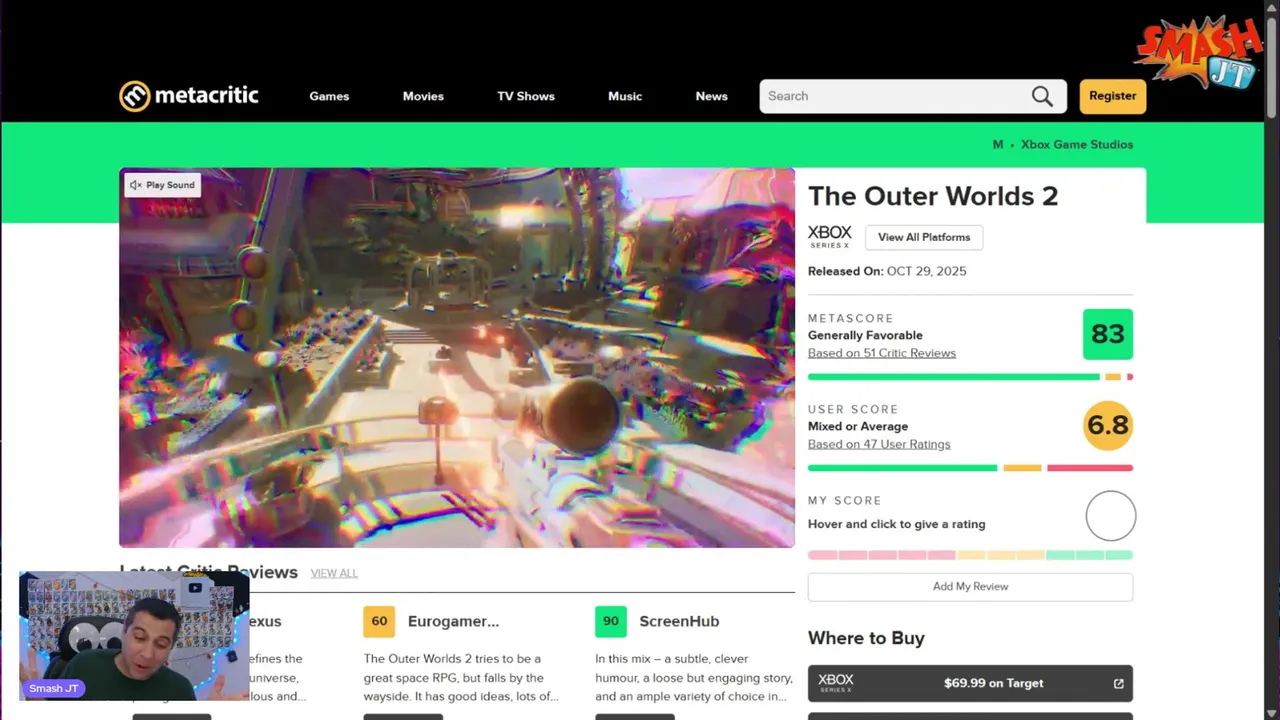Click the Metascore distribution bar
The height and width of the screenshot is (720, 1280).
[x=970, y=377]
